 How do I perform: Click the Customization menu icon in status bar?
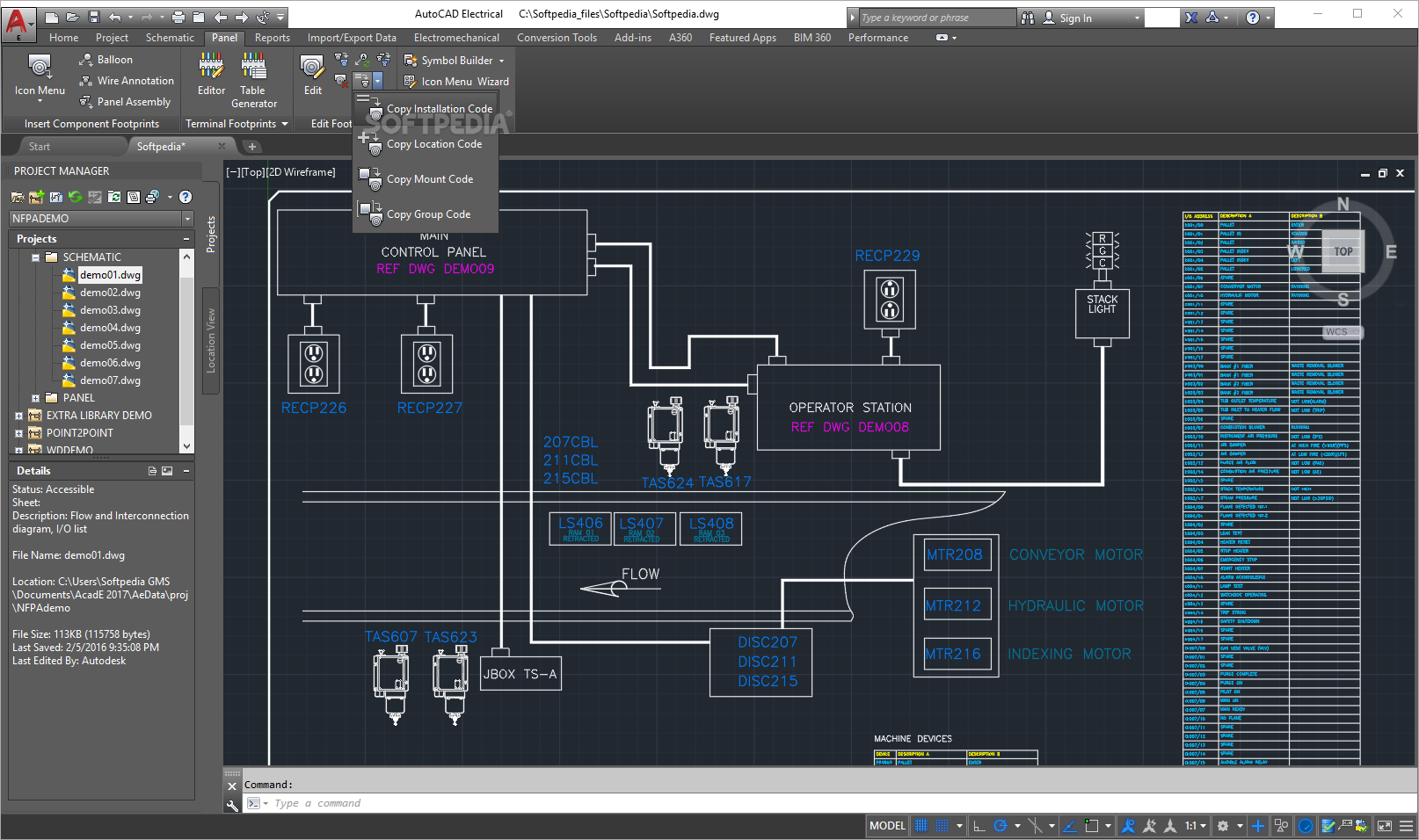tap(1405, 826)
